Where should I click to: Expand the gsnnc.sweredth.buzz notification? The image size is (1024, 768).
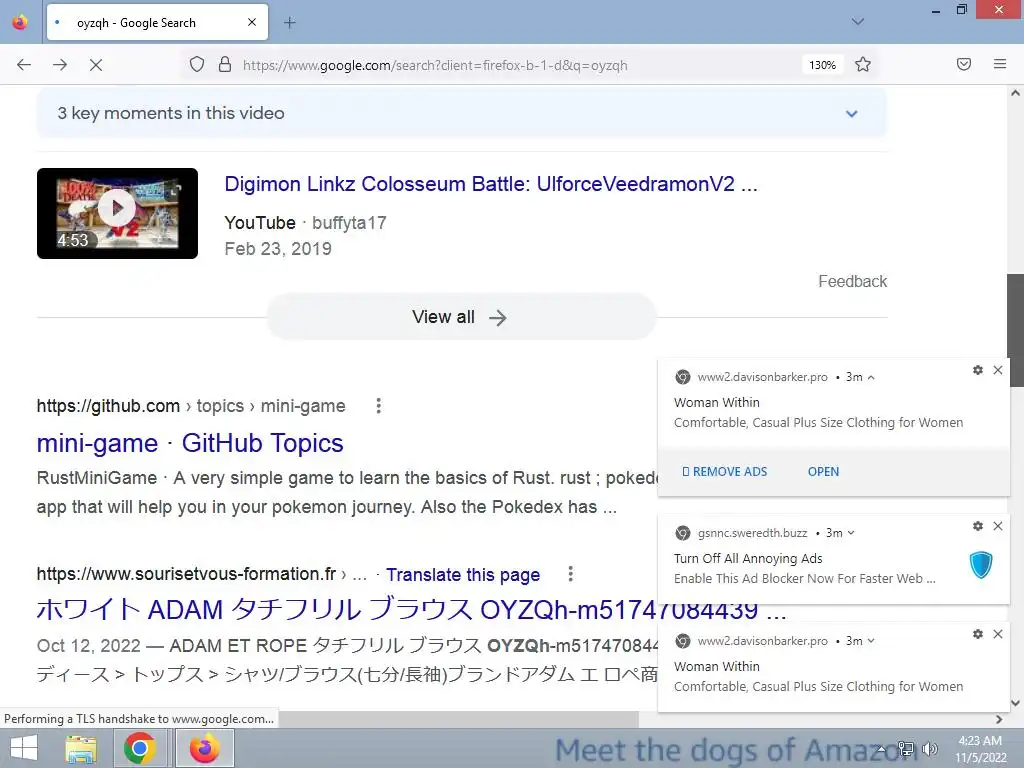(850, 533)
